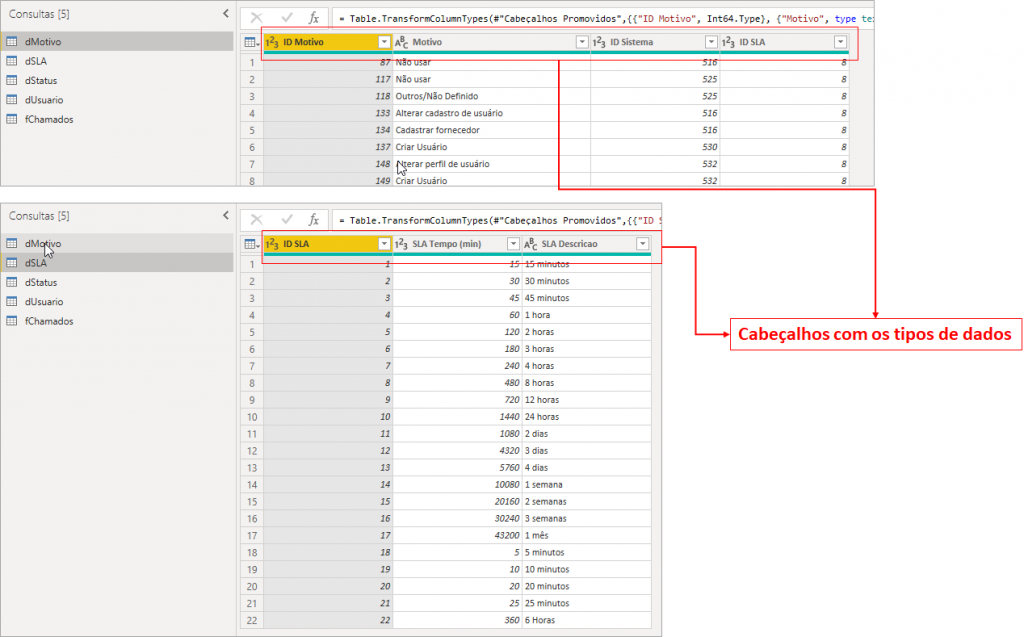Click cell 'Alterar cadastro de usuário'
1024x637 pixels.
pos(492,113)
